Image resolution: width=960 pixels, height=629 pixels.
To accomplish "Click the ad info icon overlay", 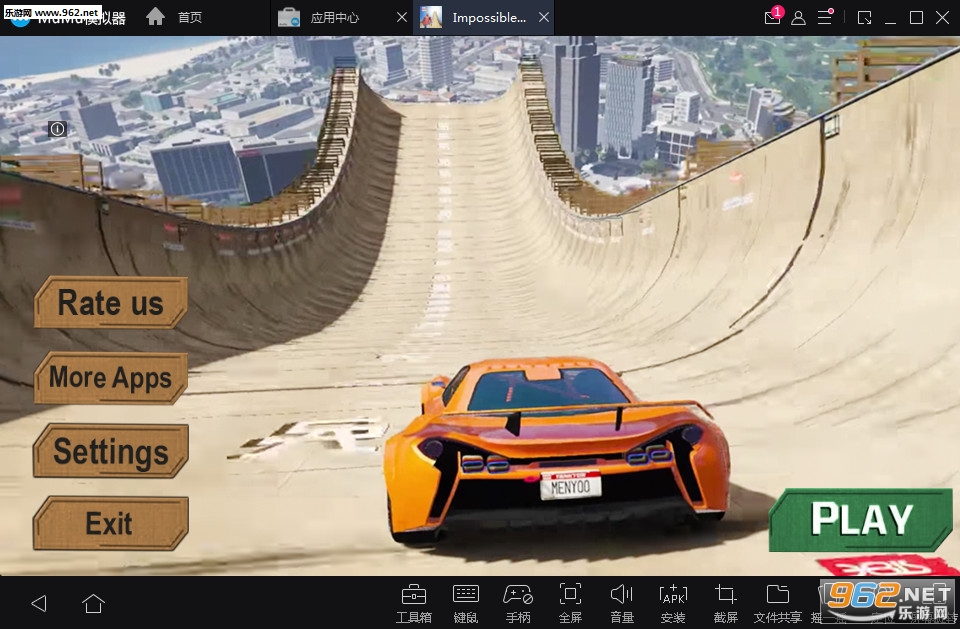I will 57,129.
